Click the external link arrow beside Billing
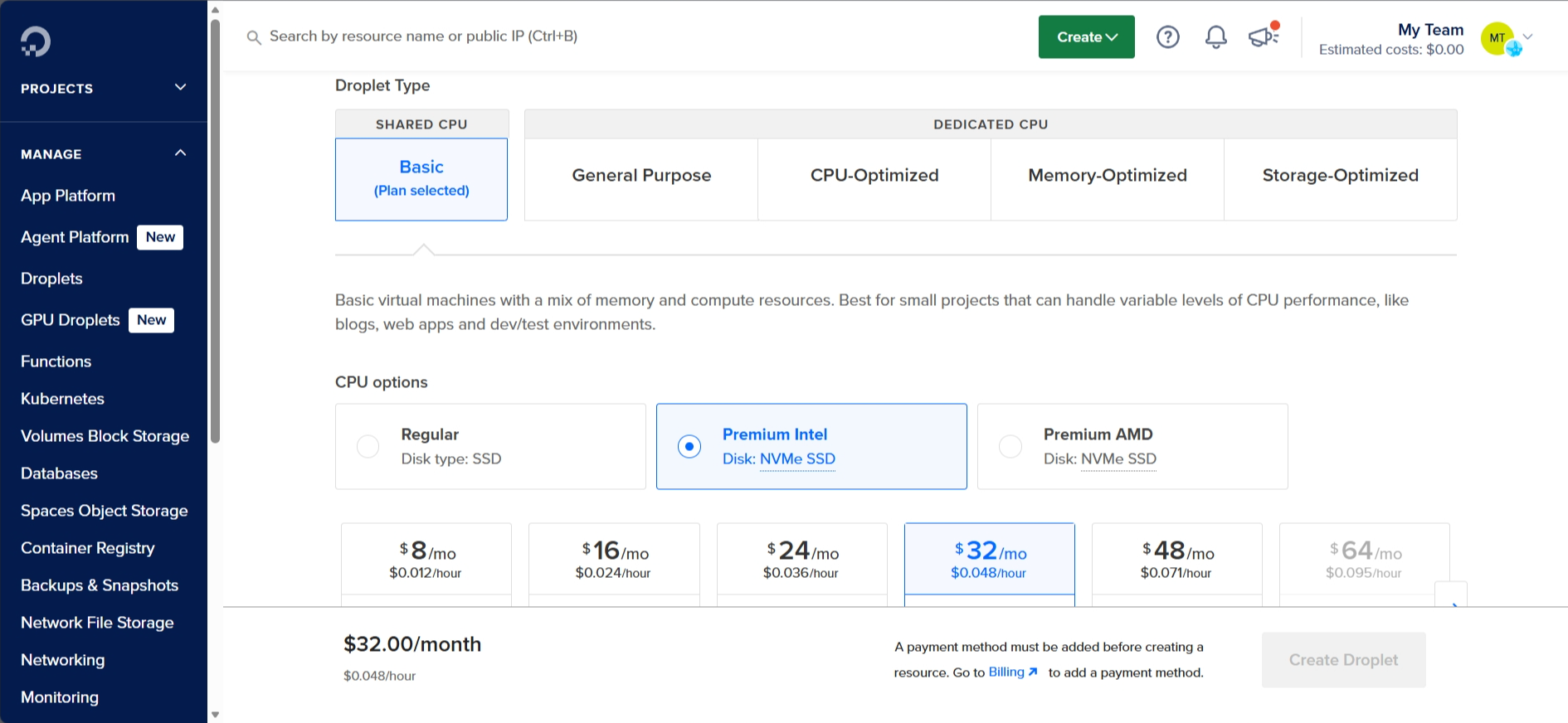Screen dimensions: 1568x723 (1033, 672)
